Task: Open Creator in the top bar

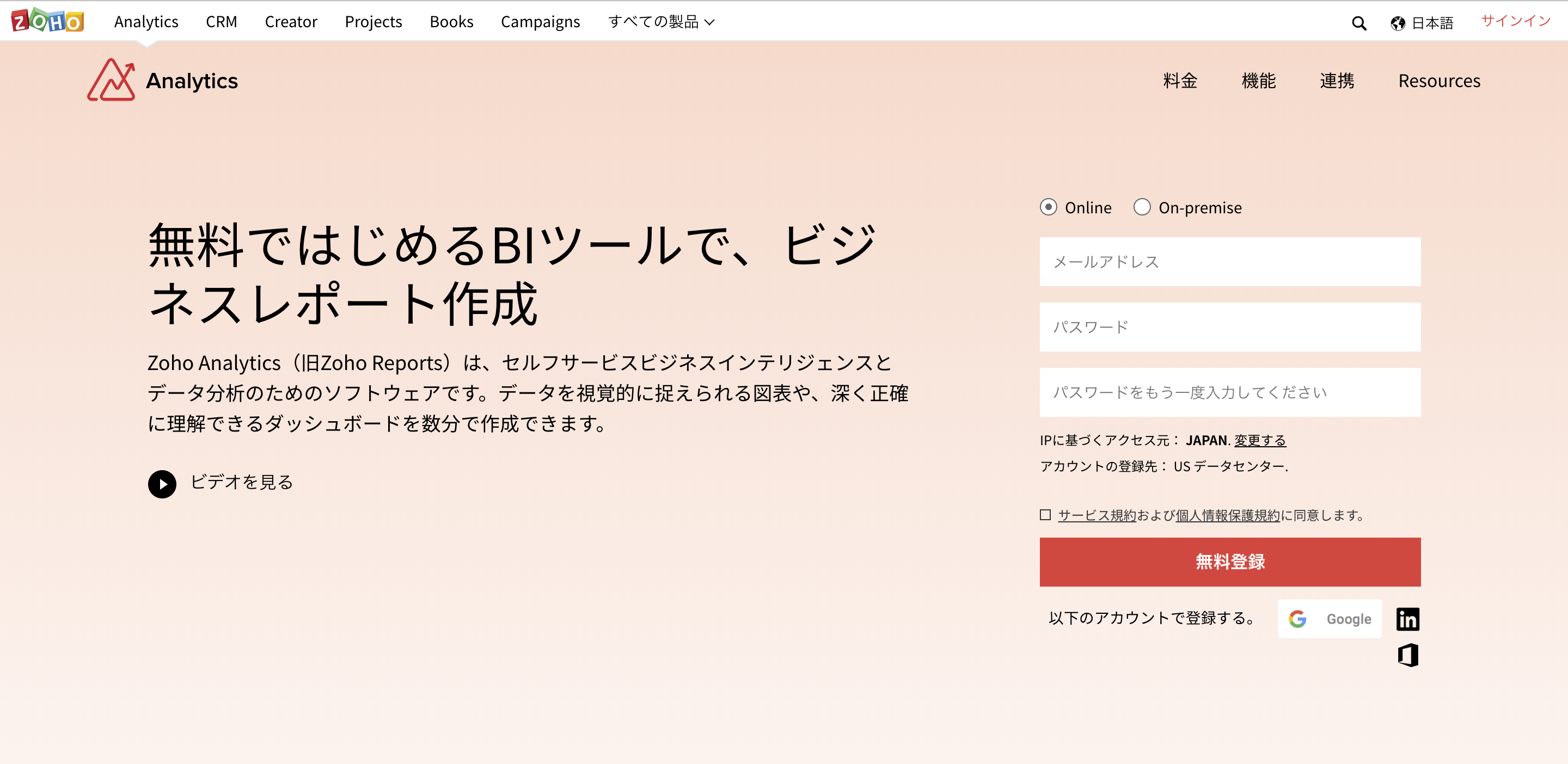Action: 291,22
